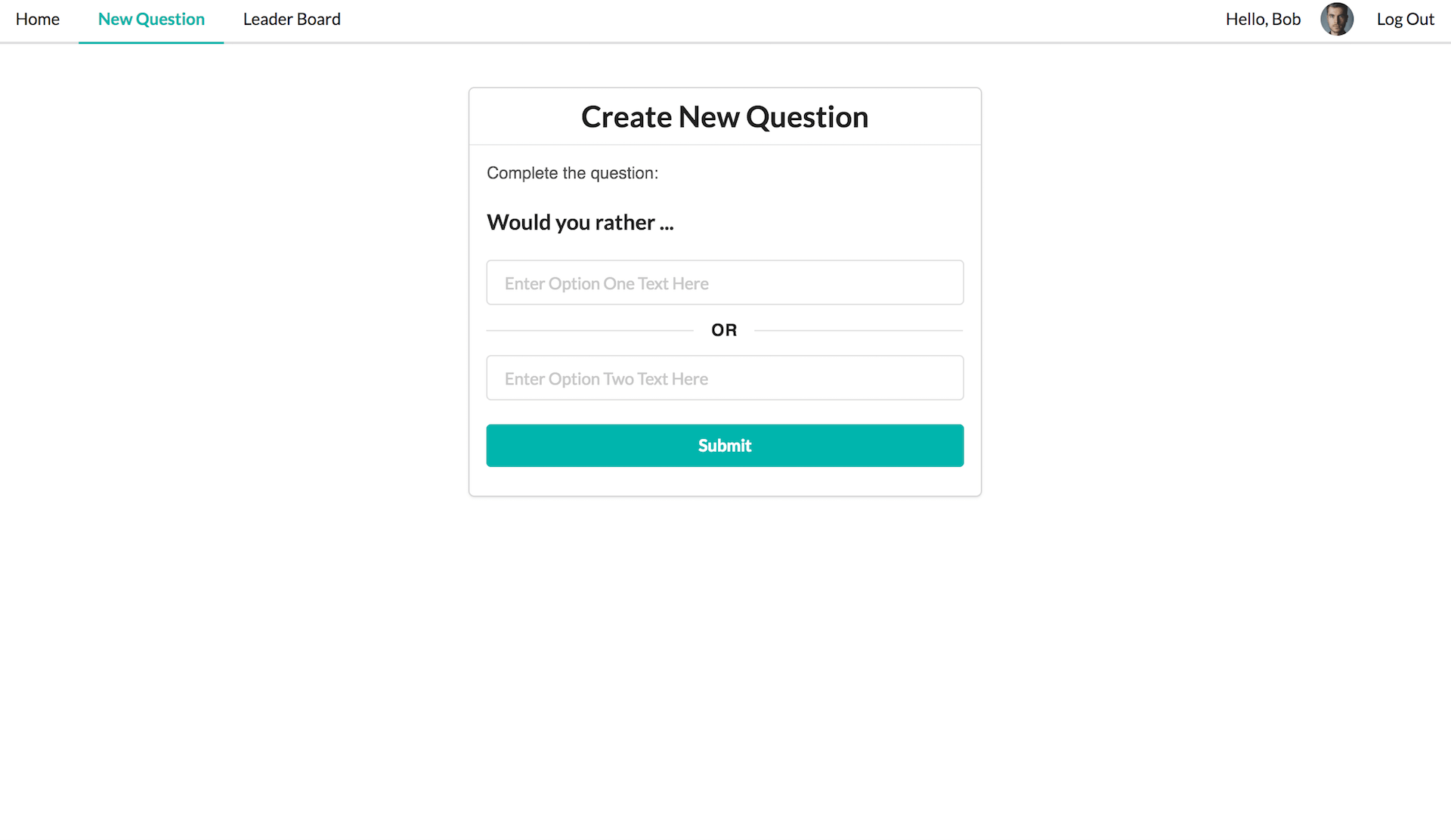Go to the Home page
1451x840 pixels.
pyautogui.click(x=37, y=20)
